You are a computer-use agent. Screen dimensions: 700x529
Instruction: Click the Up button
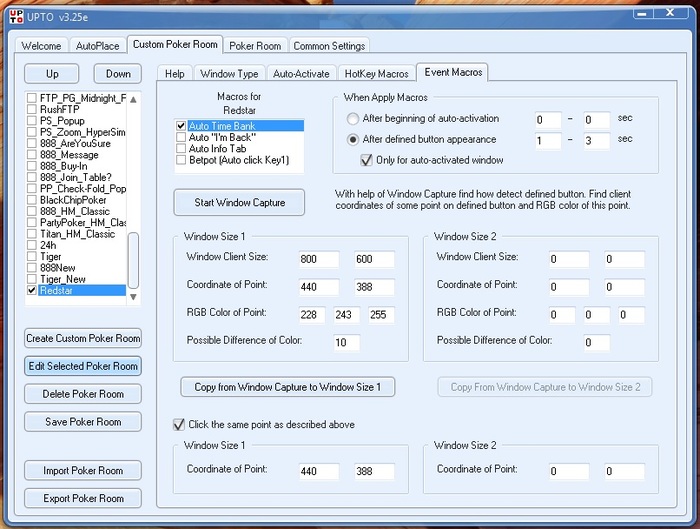coord(52,74)
